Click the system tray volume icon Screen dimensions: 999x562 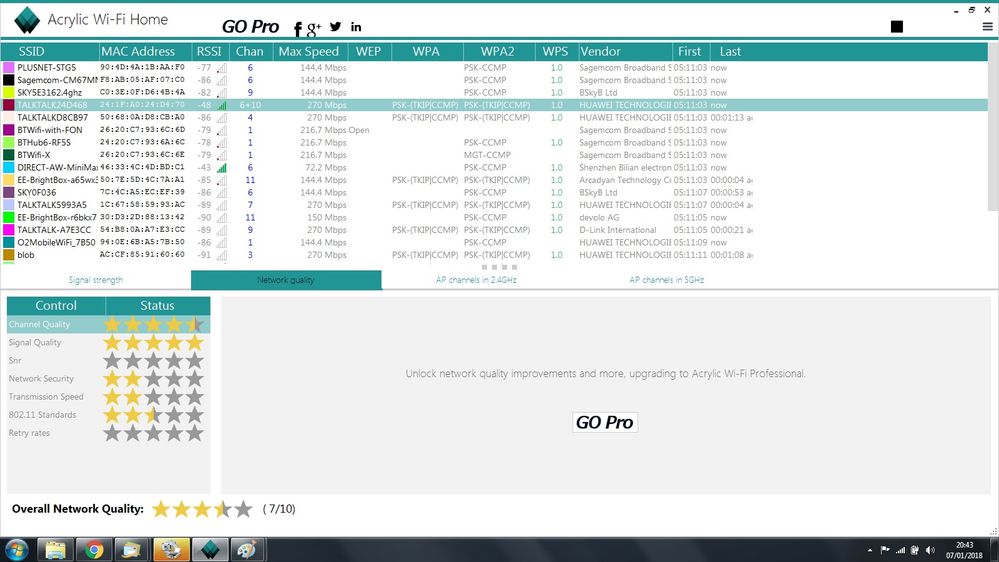(930, 550)
